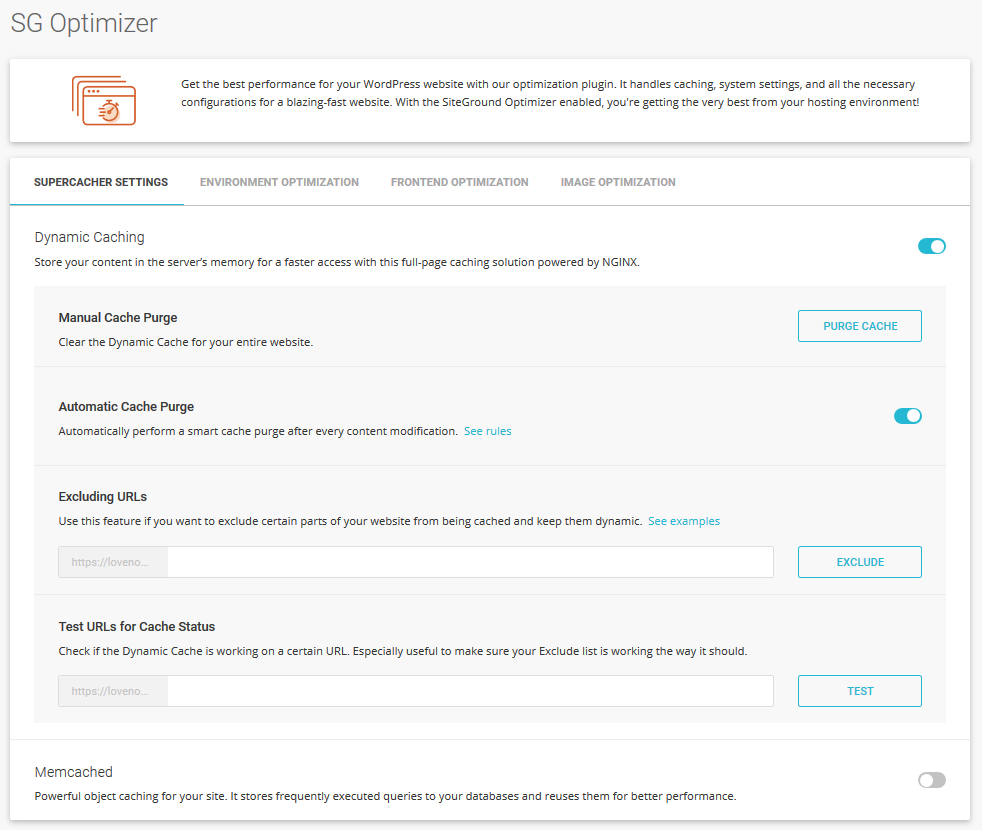Disable the Automatic Cache Purge toggle
The height and width of the screenshot is (830, 982).
click(907, 416)
